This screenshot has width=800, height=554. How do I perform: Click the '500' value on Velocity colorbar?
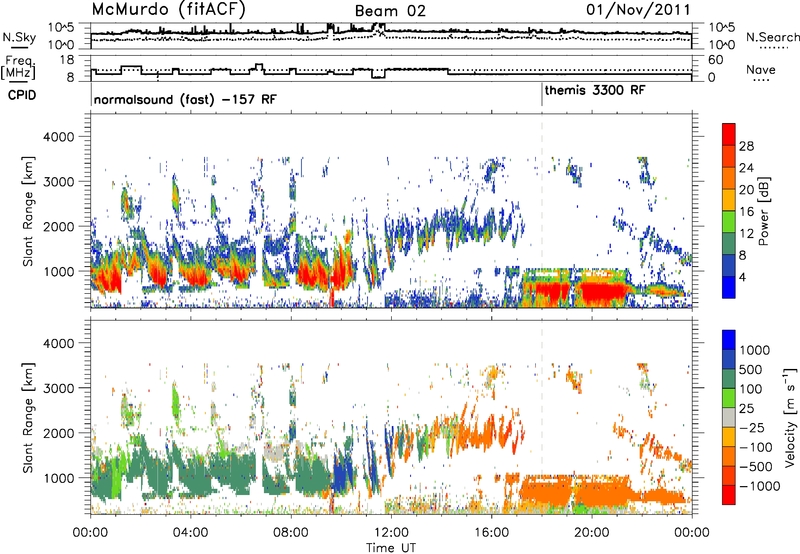tap(751, 369)
